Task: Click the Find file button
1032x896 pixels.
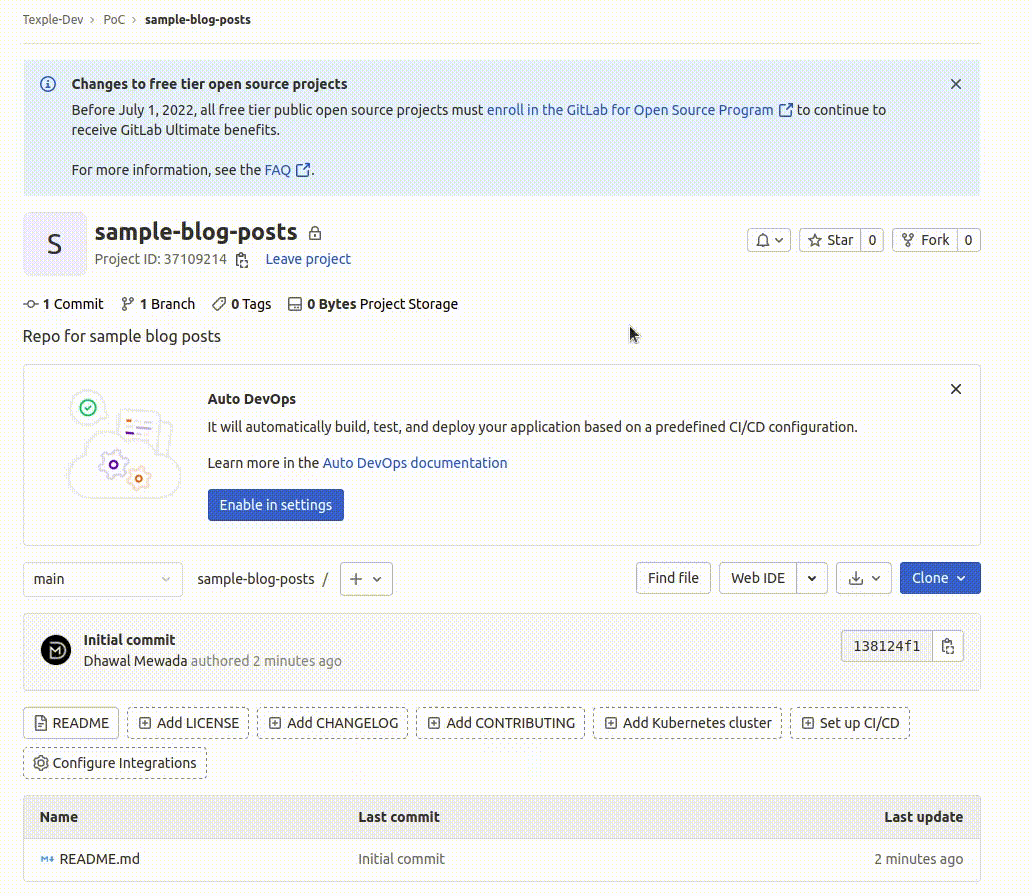Action: [x=673, y=577]
